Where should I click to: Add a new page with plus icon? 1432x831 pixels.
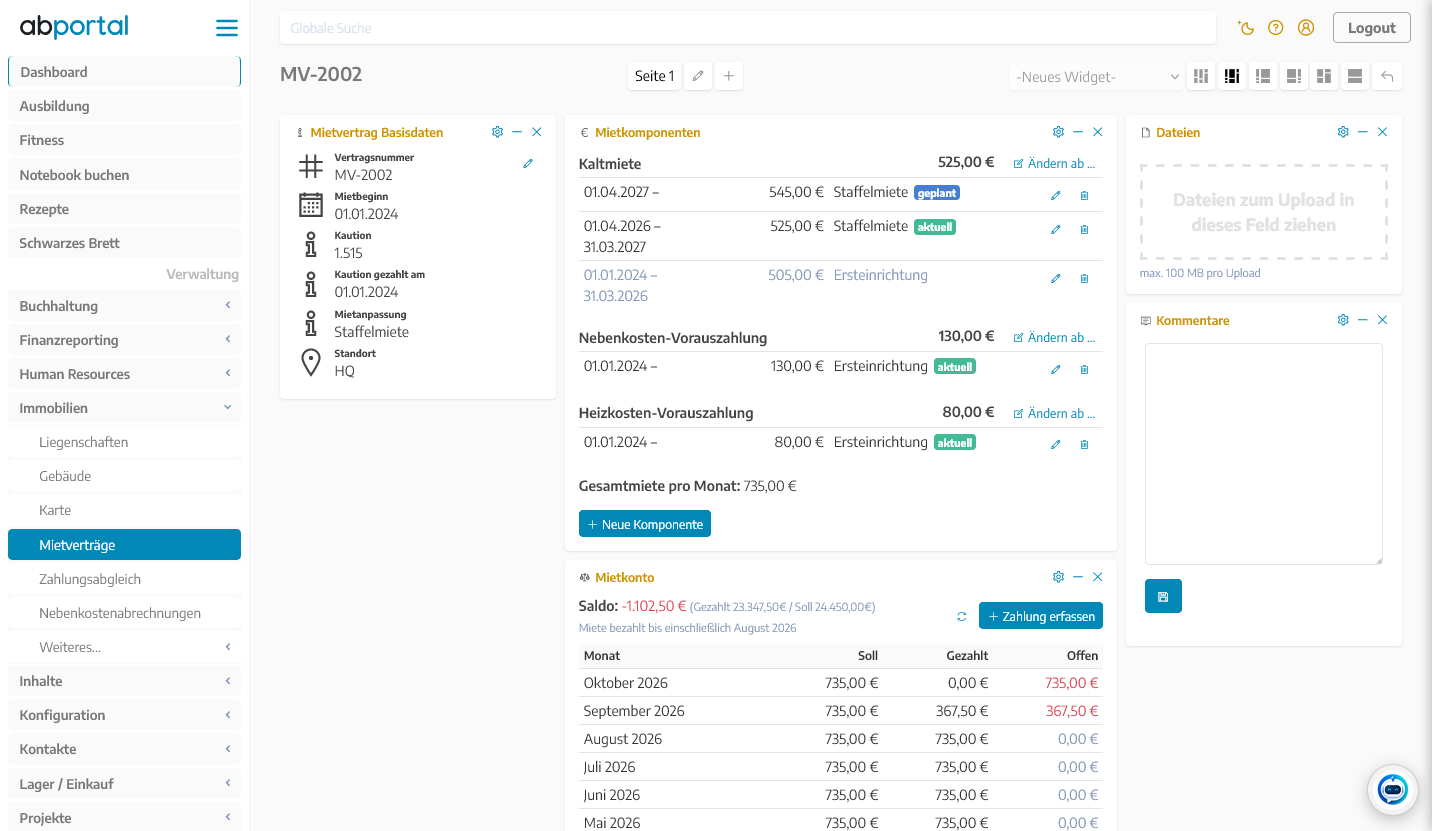coord(729,76)
